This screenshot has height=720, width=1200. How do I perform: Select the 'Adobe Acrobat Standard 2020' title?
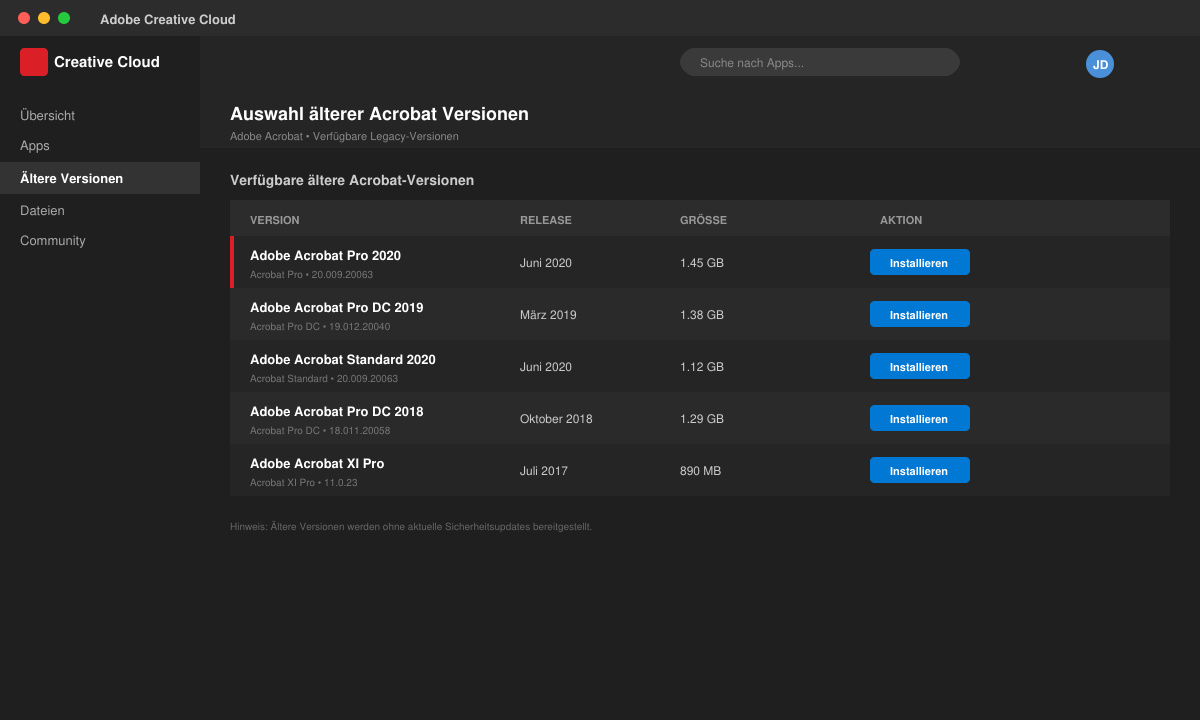[343, 360]
